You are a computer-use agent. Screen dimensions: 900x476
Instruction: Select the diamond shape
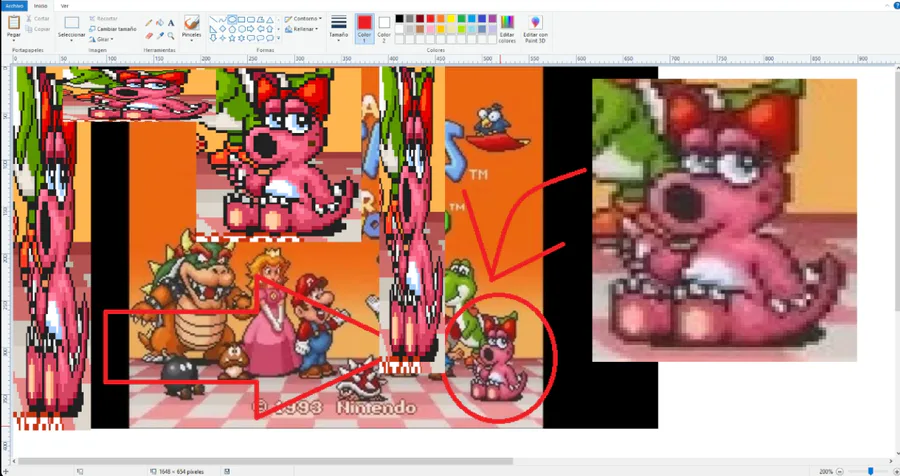tap(222, 29)
